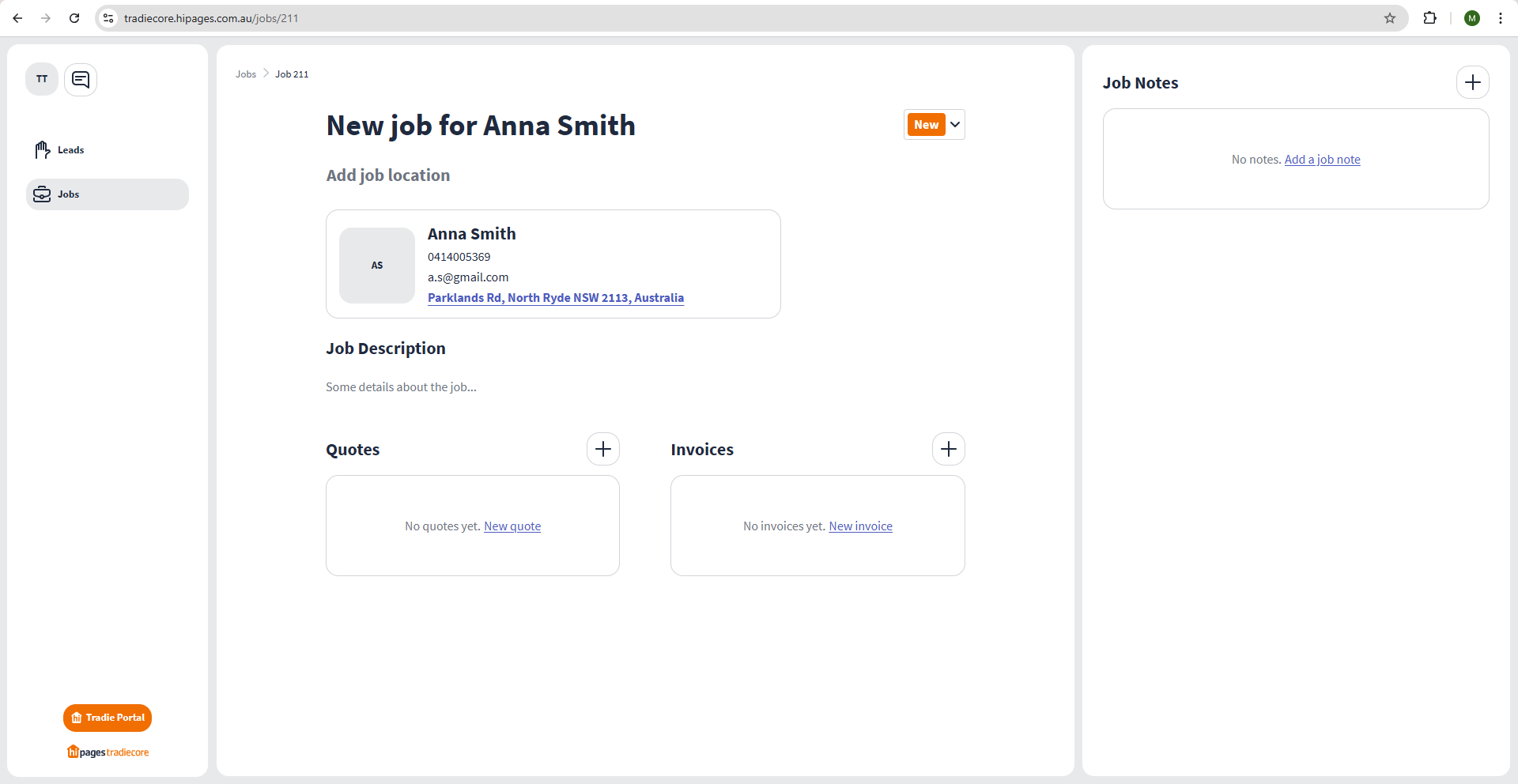Bookmark this page with the star icon

click(1389, 18)
